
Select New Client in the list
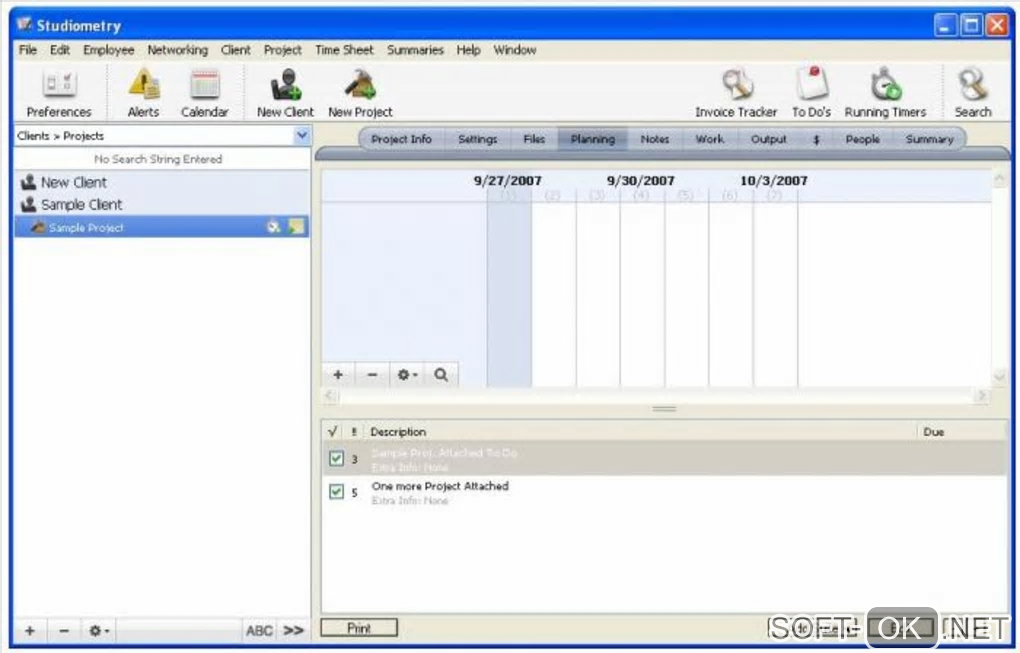click(x=161, y=182)
